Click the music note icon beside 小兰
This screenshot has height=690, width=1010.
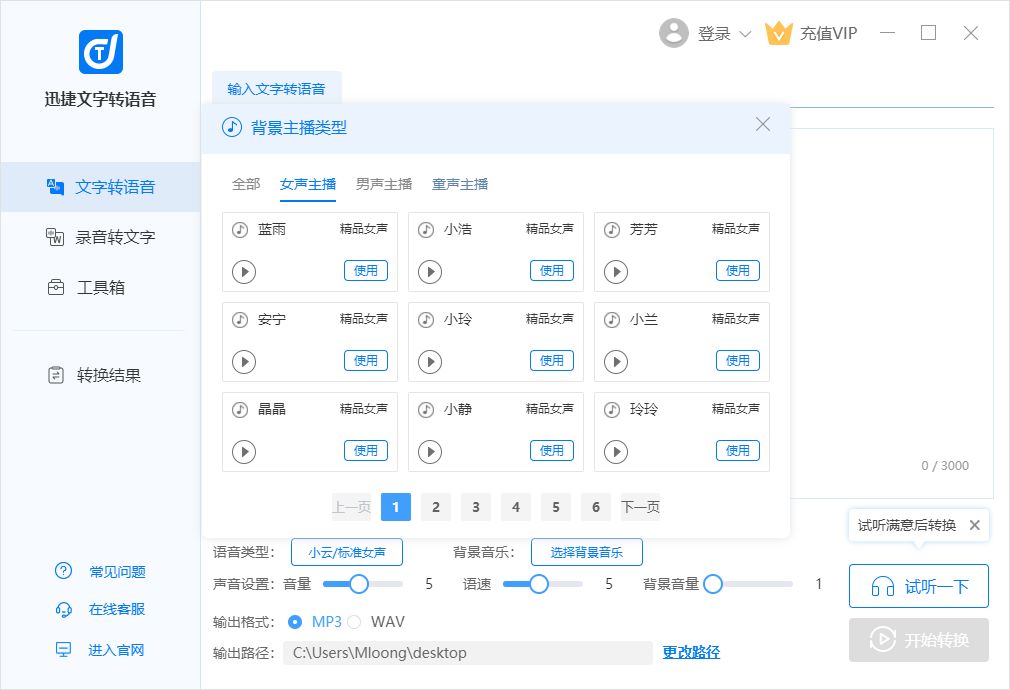pos(613,320)
